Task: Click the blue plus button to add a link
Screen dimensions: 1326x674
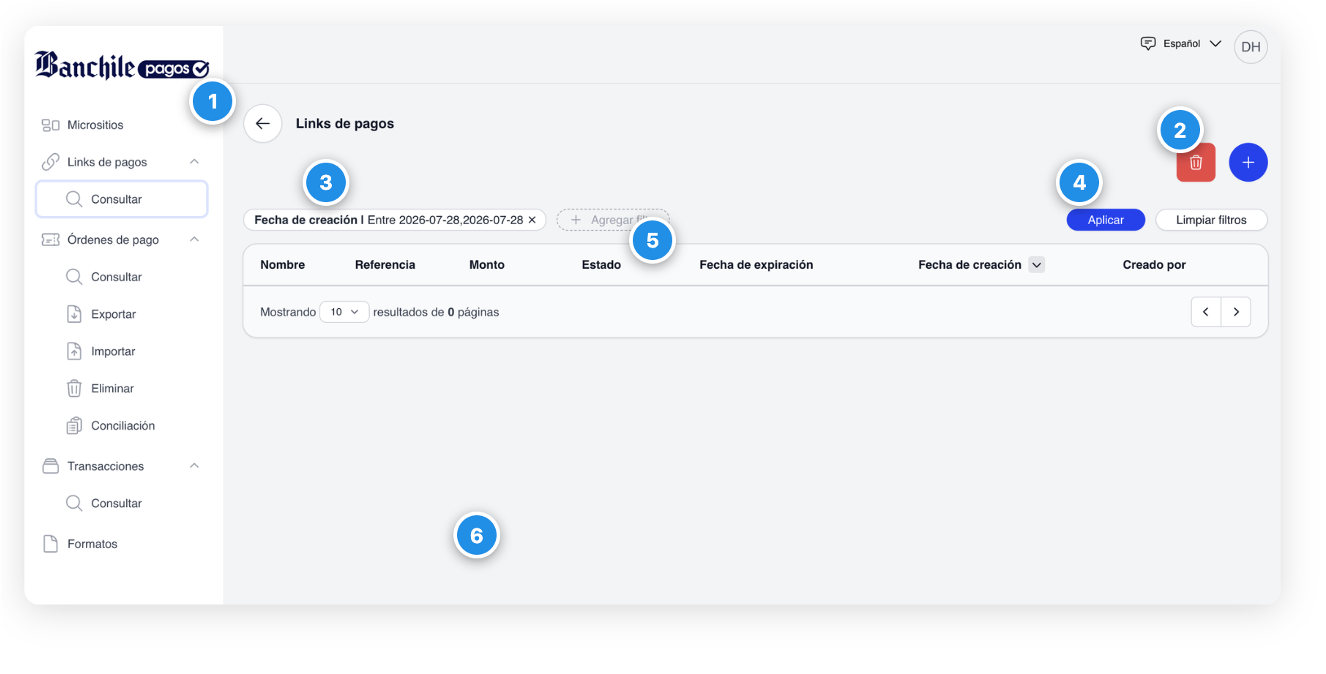Action: (x=1248, y=162)
